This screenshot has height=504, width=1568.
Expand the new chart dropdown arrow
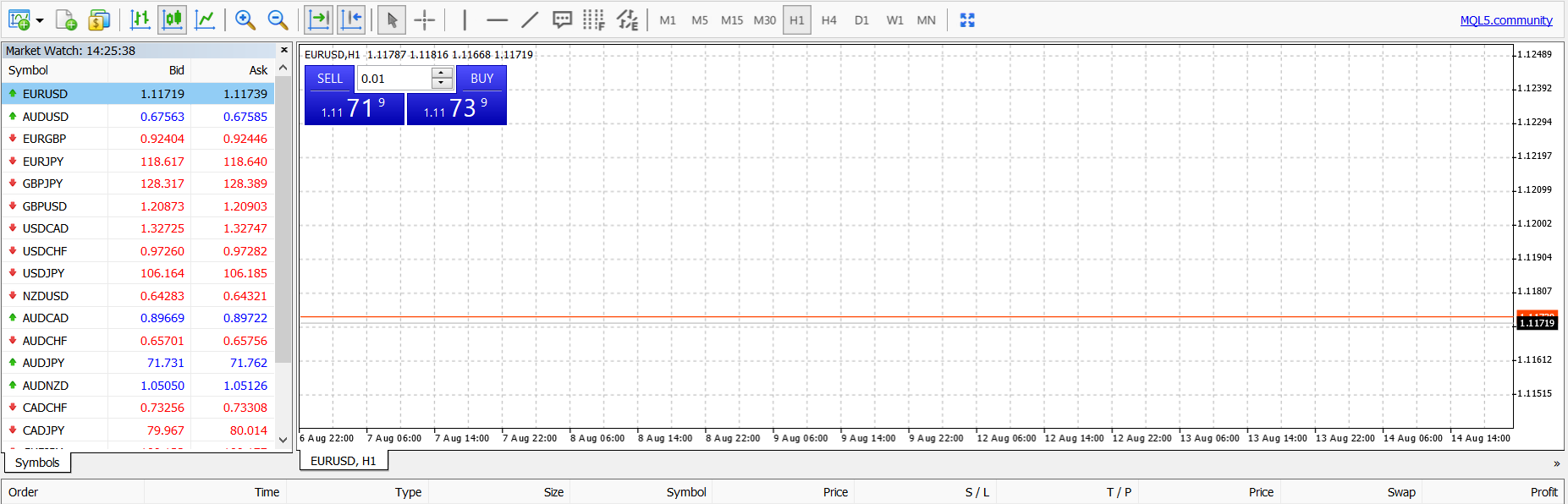[40, 20]
